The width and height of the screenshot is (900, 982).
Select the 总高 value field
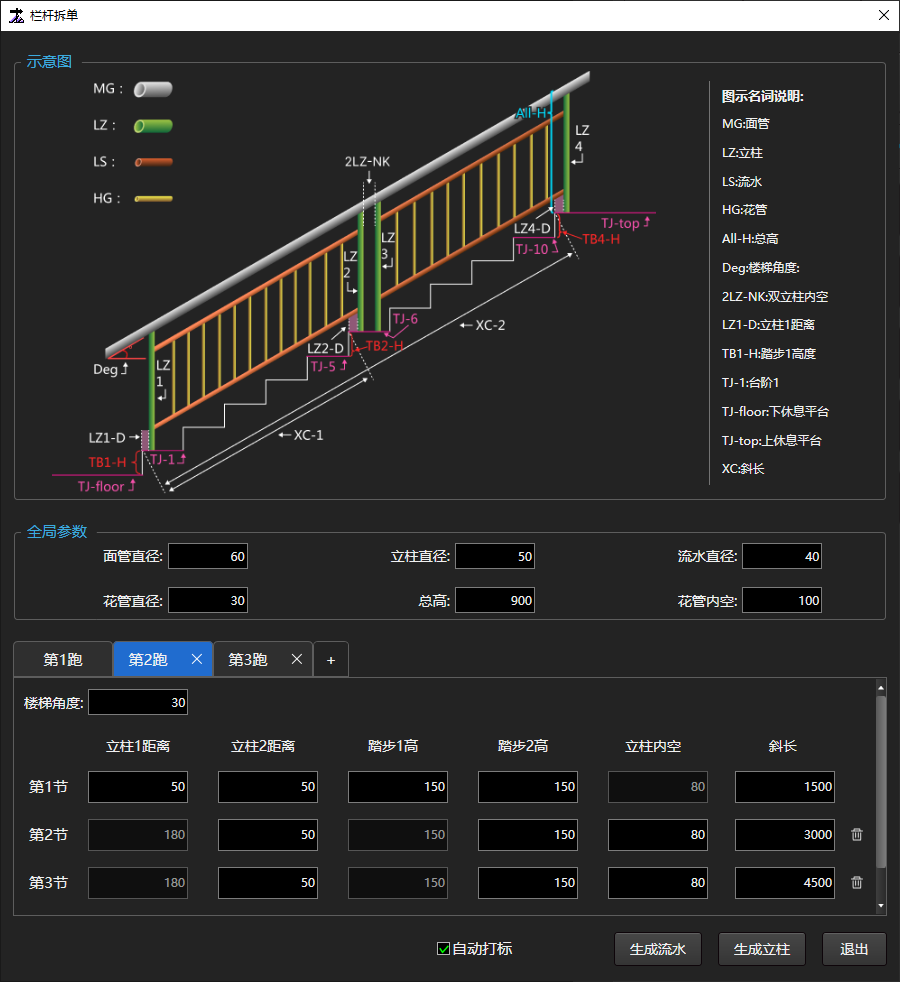pos(495,600)
